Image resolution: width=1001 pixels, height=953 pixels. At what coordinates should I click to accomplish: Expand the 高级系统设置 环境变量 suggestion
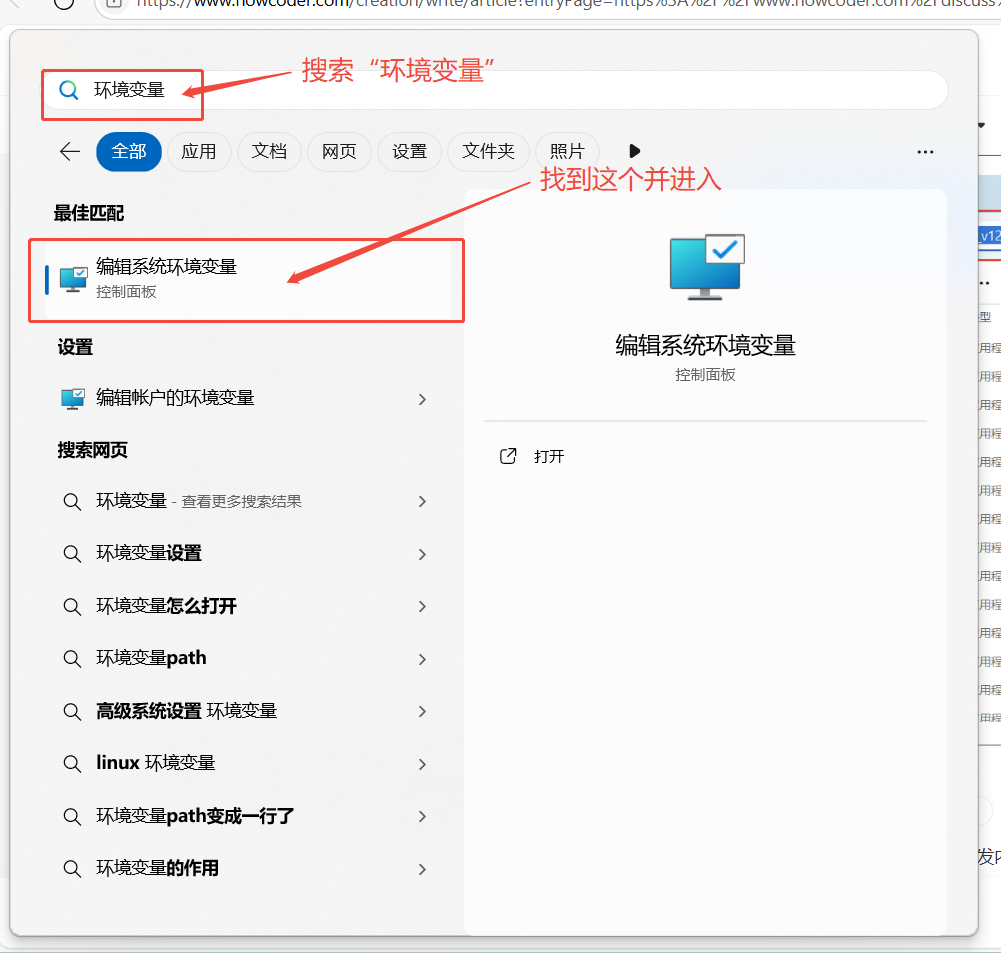pyautogui.click(x=421, y=710)
